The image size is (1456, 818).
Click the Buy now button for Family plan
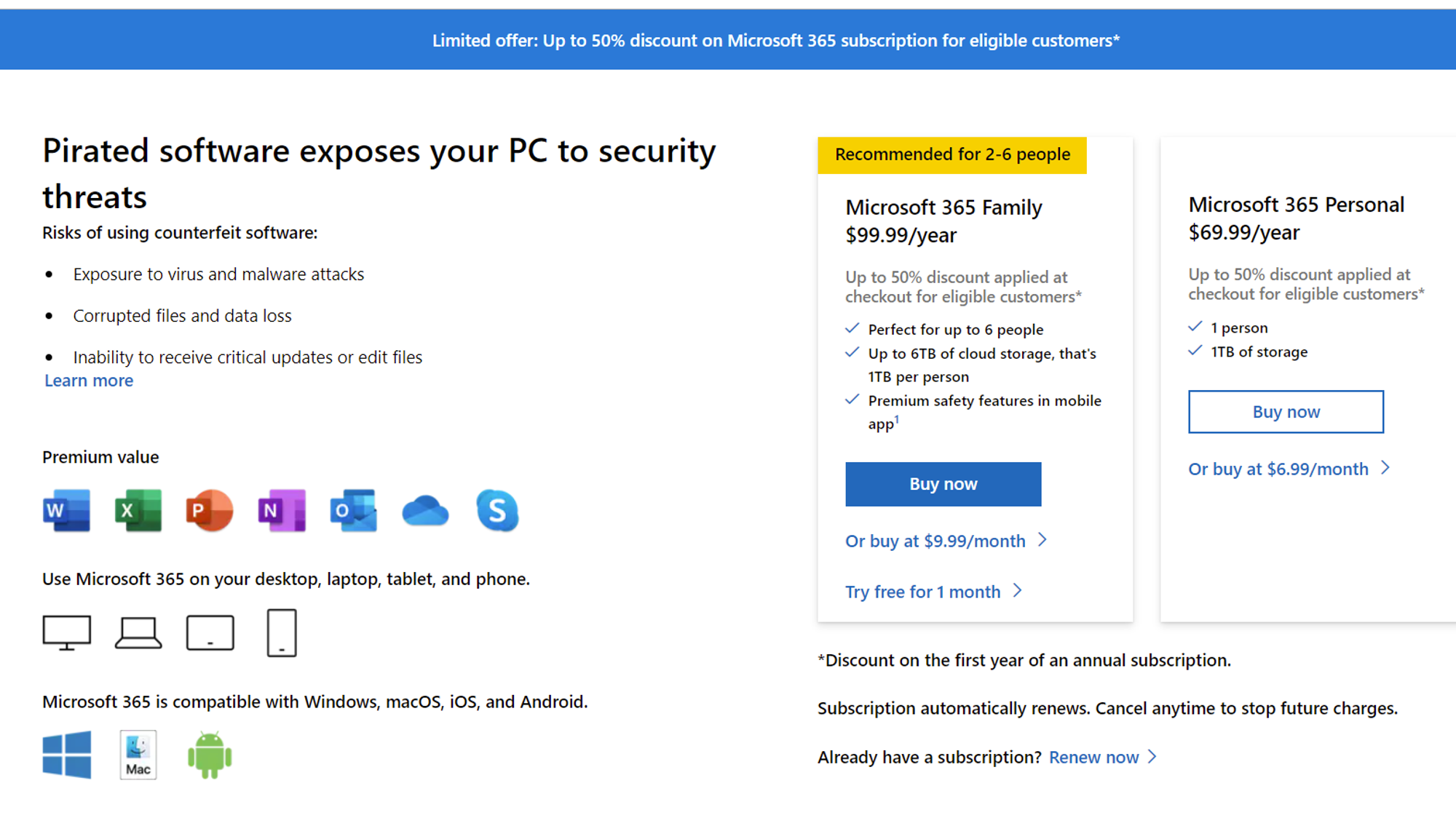tap(943, 484)
